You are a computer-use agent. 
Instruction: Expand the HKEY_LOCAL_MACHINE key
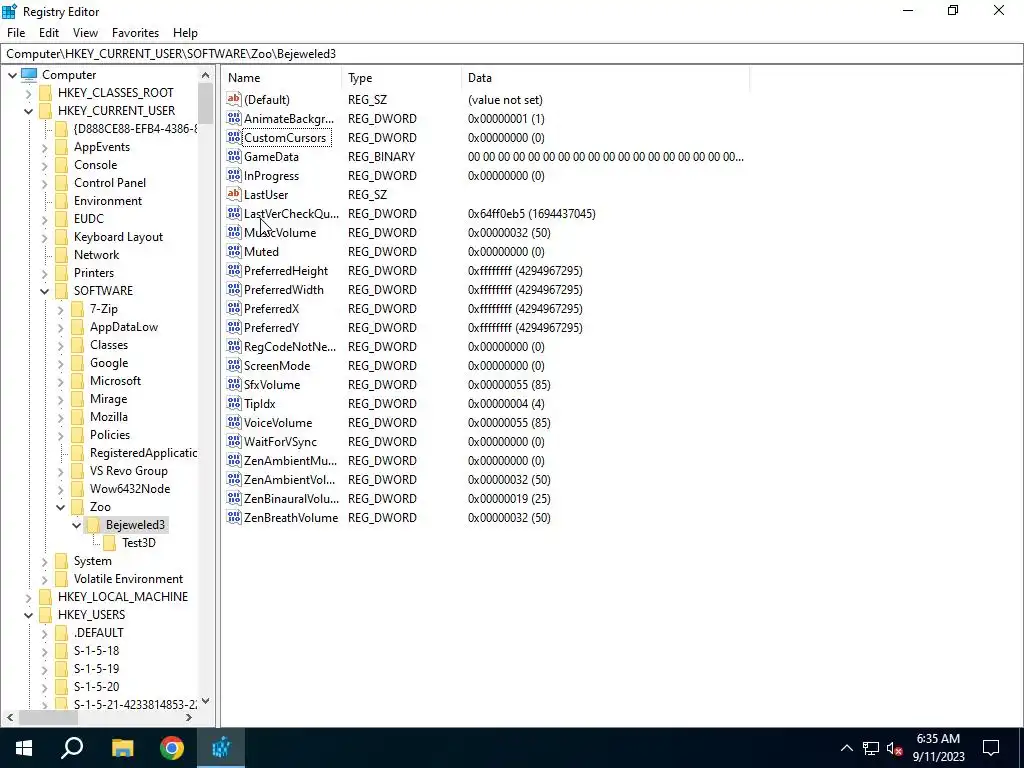(29, 598)
